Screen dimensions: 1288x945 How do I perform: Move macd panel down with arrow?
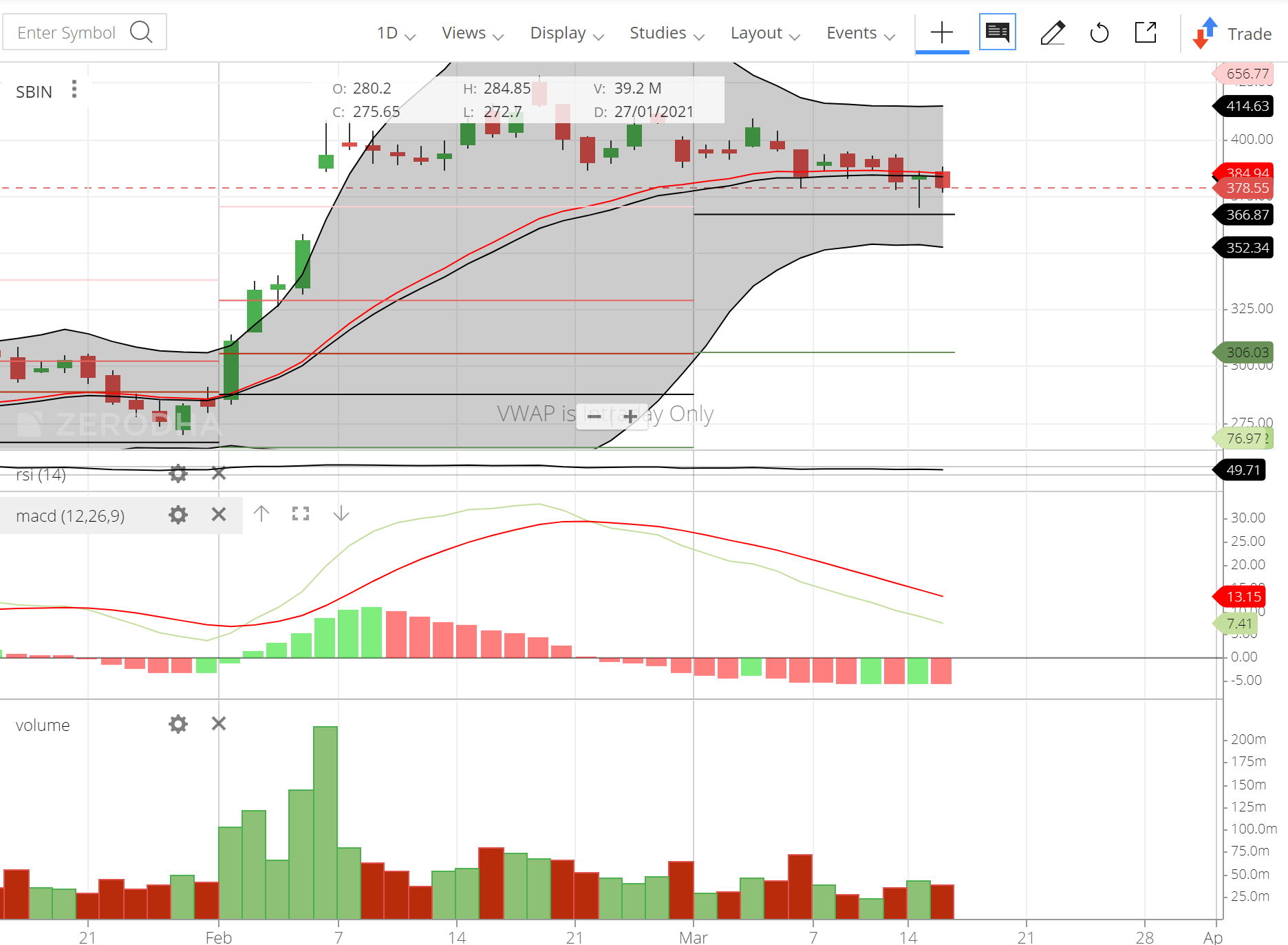[x=341, y=513]
